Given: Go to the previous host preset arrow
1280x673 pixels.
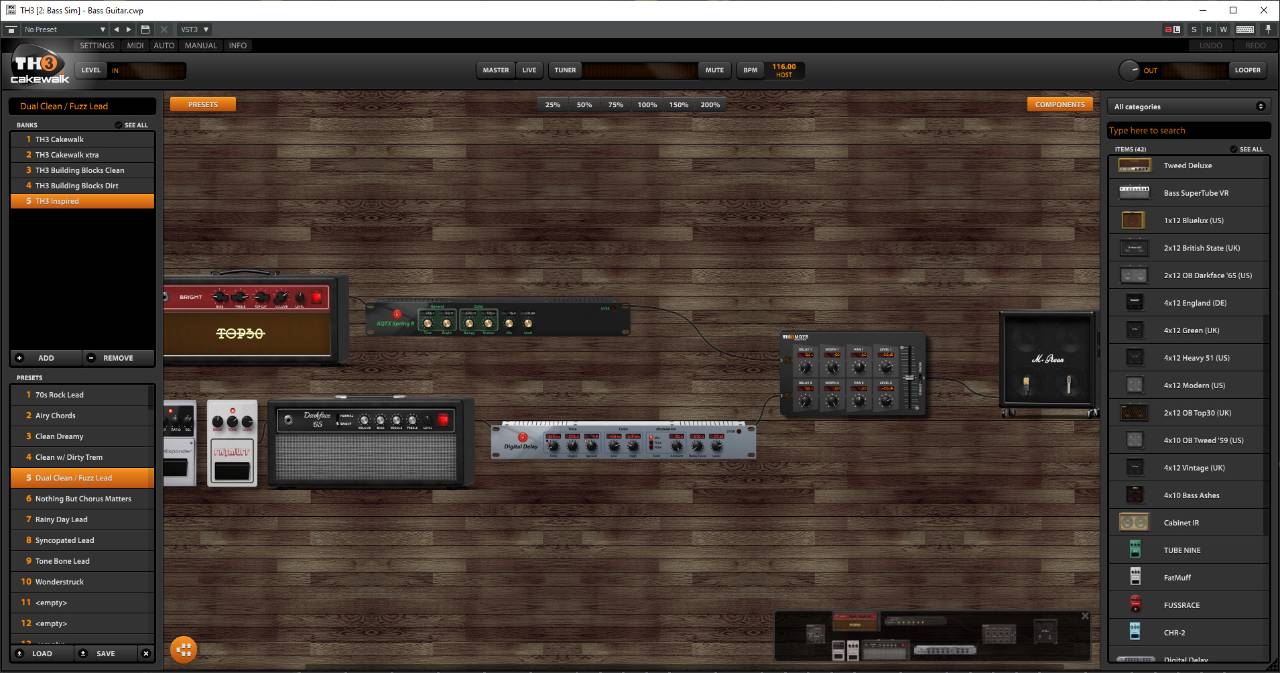Looking at the screenshot, I should (116, 30).
